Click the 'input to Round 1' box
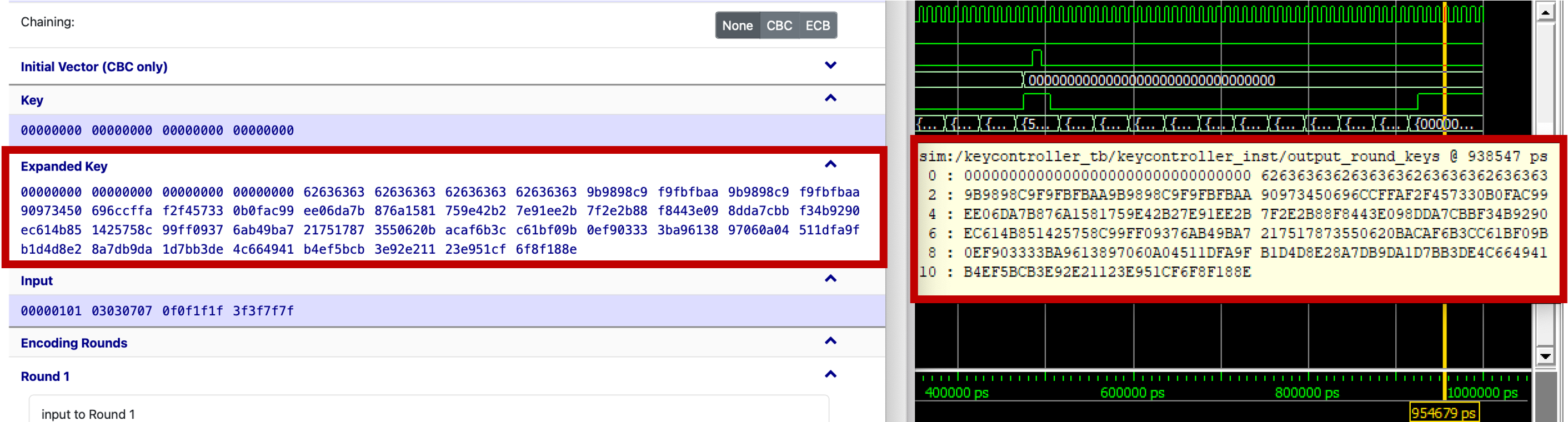The height and width of the screenshot is (422, 1568). [429, 409]
